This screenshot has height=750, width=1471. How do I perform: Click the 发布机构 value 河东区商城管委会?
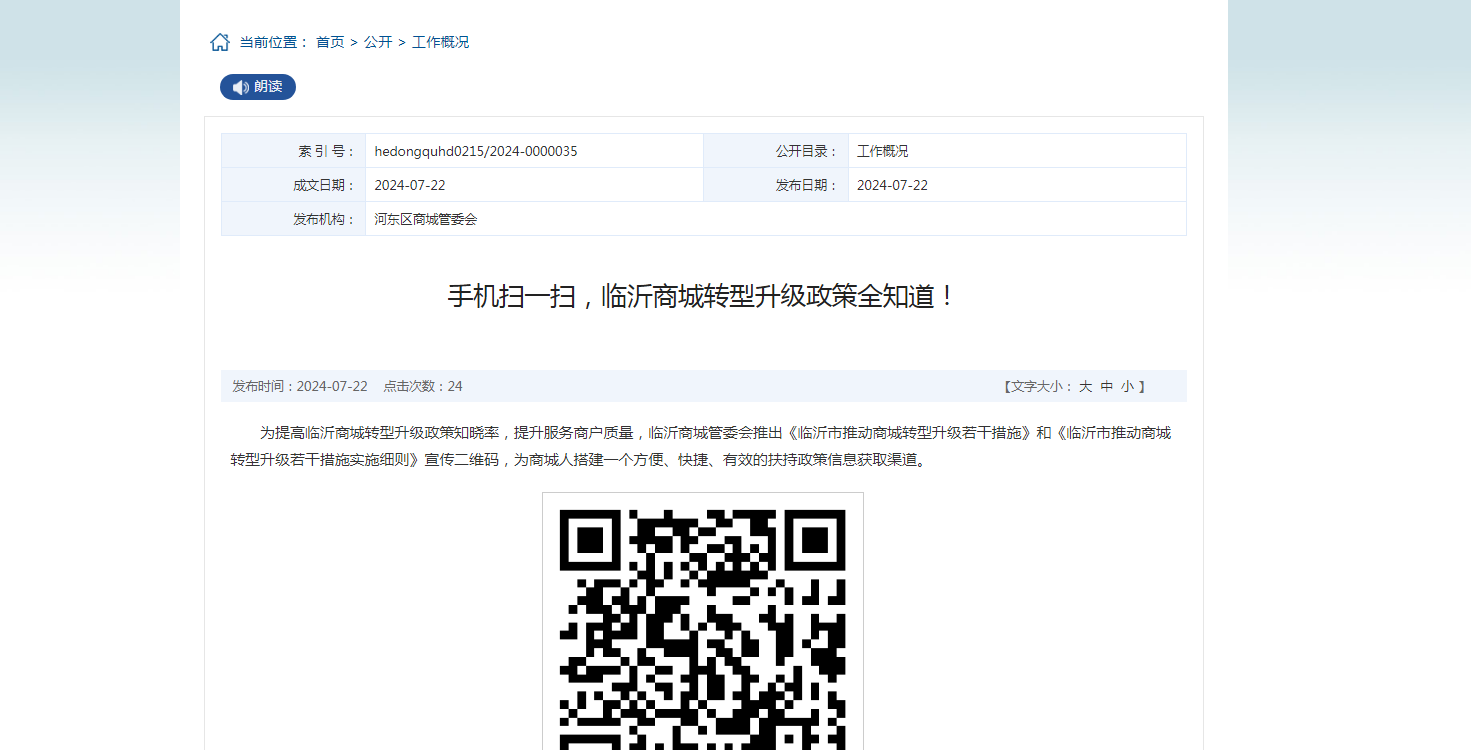(x=426, y=219)
